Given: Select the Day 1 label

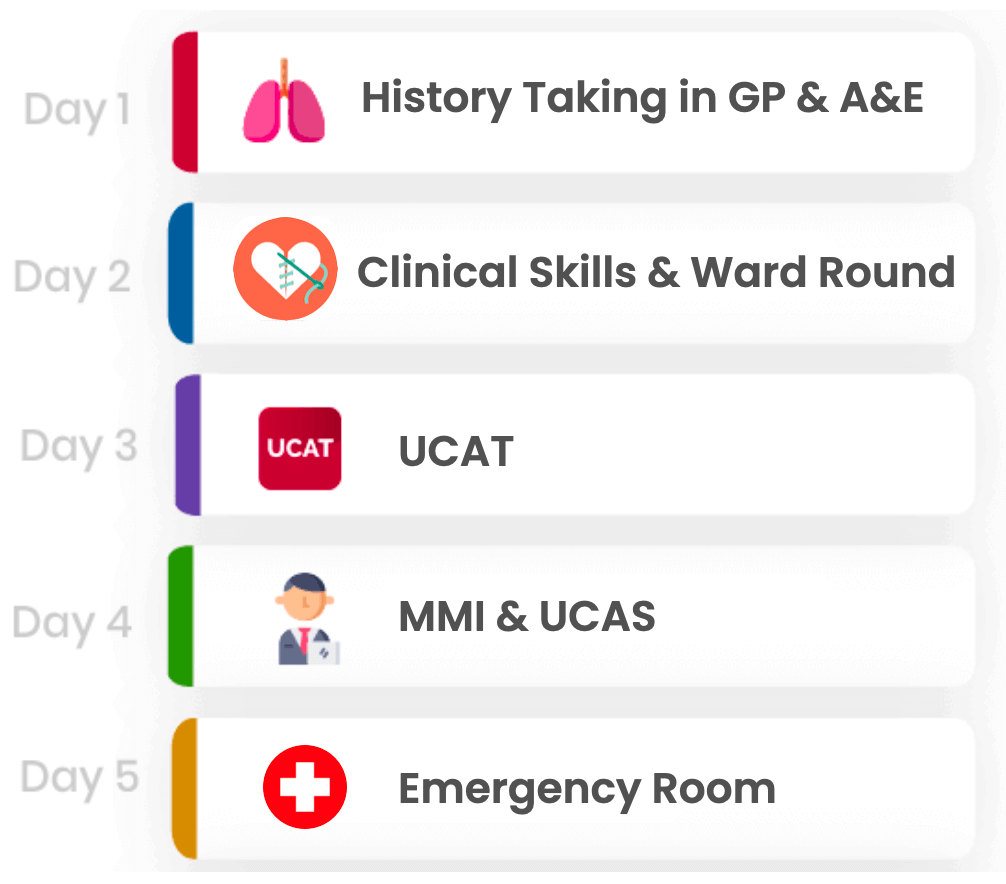Looking at the screenshot, I should [x=77, y=110].
